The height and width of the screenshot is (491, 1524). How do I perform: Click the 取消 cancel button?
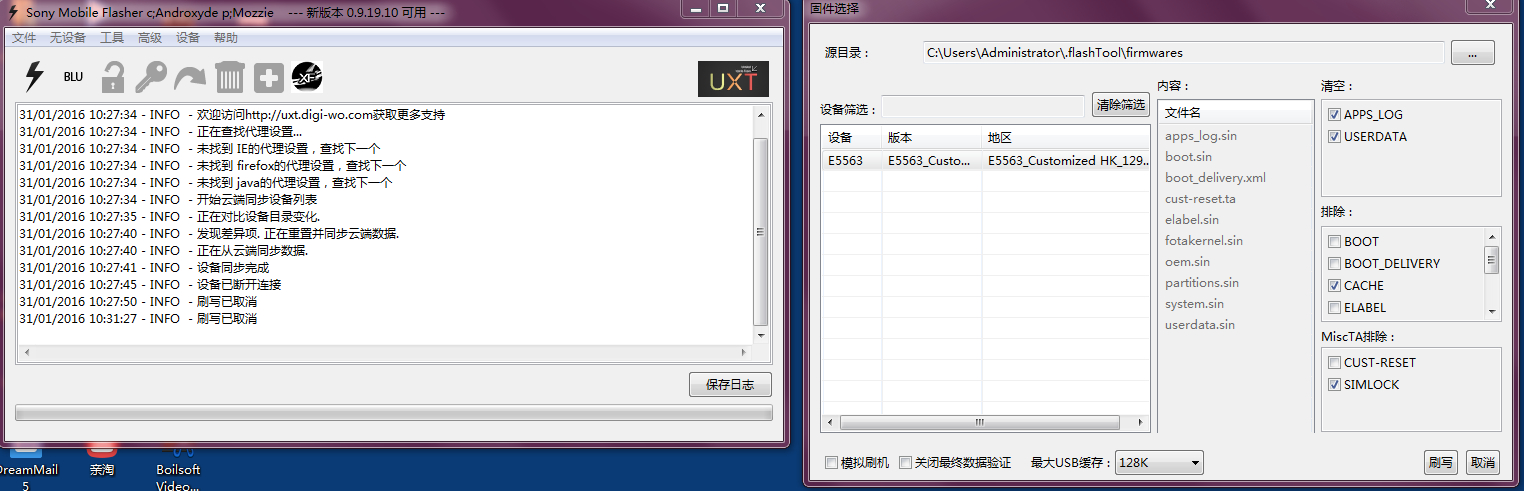pos(1482,462)
